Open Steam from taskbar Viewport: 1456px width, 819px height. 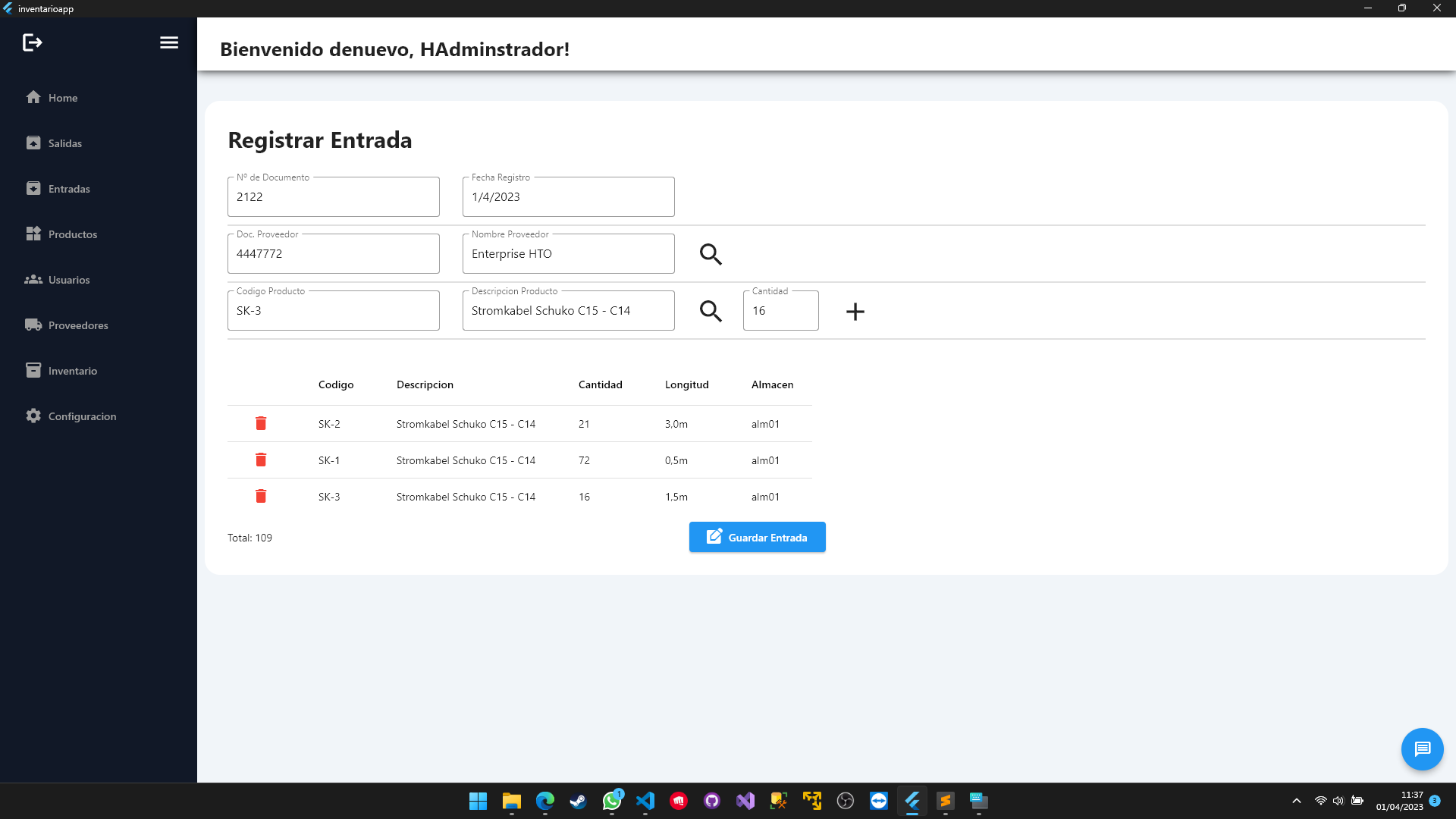578,801
